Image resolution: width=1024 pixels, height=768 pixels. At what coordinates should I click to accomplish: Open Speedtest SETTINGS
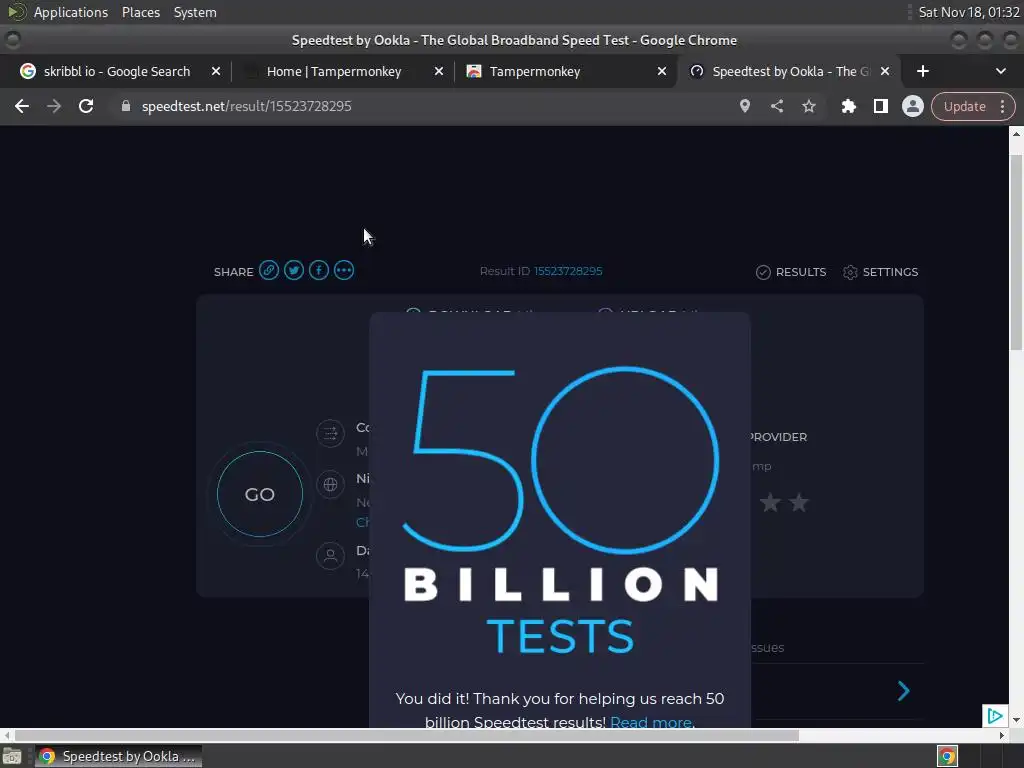tap(880, 272)
